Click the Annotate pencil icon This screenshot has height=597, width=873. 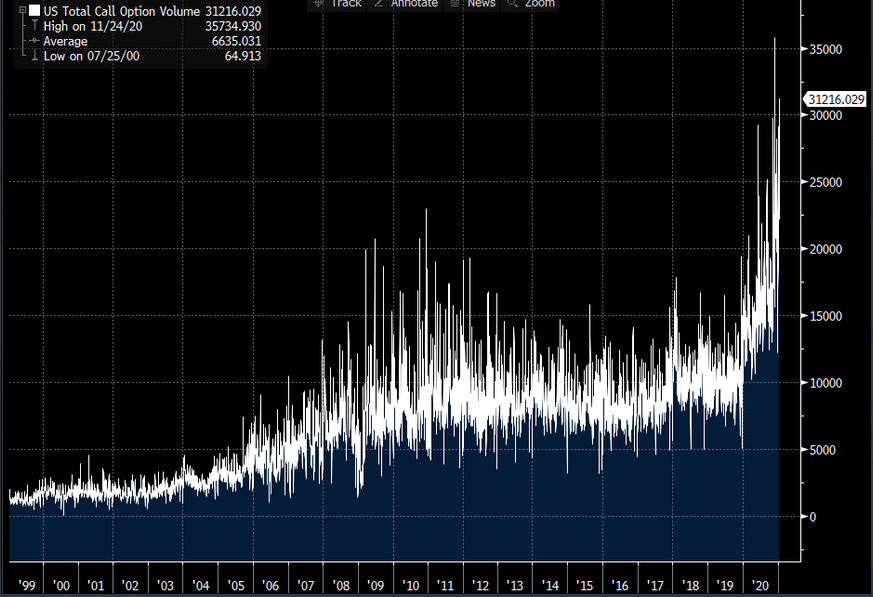click(379, 3)
